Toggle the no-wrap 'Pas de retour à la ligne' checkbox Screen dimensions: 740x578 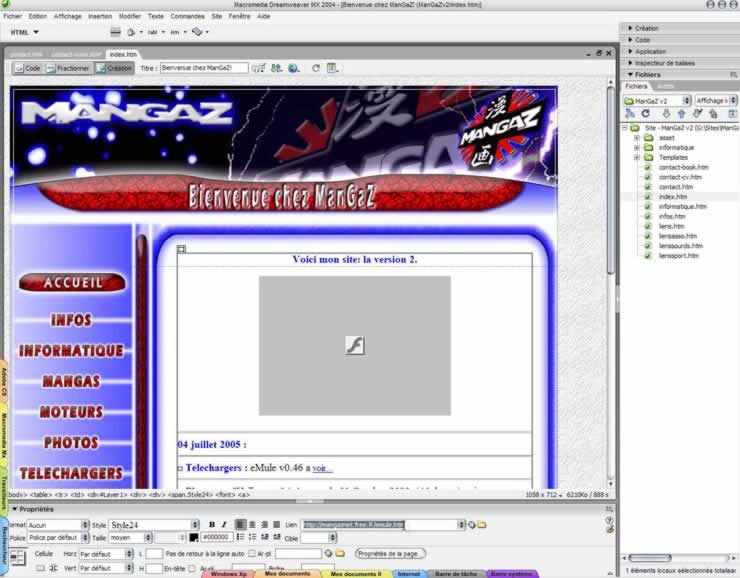point(252,553)
